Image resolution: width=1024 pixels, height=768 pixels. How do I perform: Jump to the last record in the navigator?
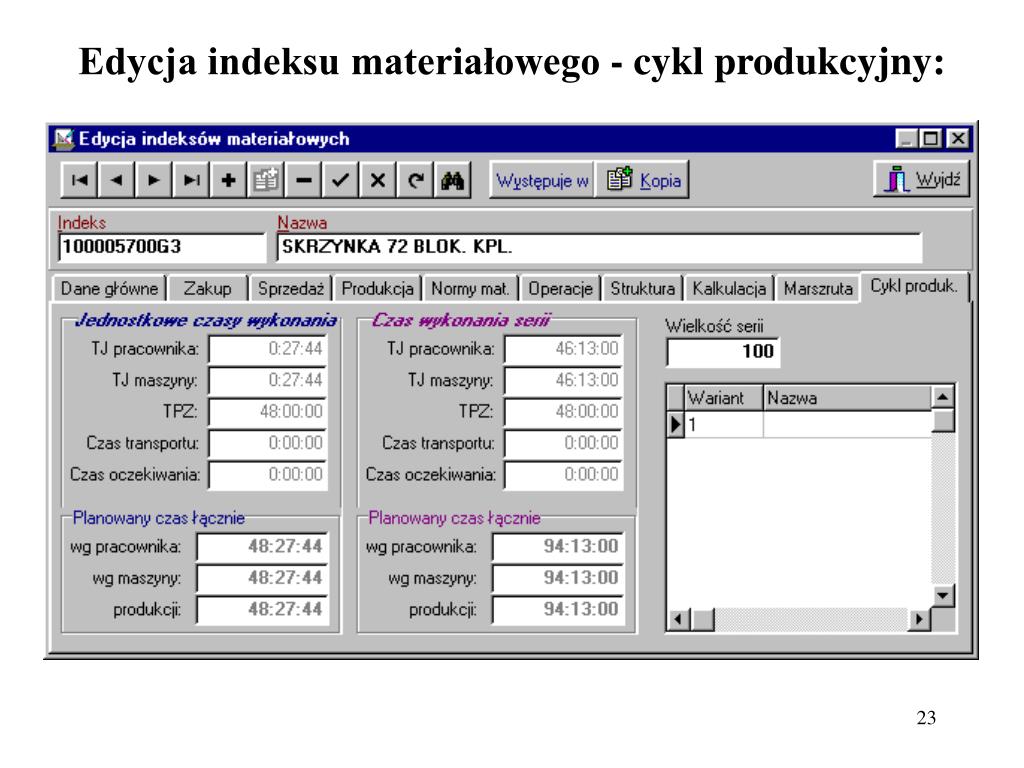pyautogui.click(x=191, y=180)
